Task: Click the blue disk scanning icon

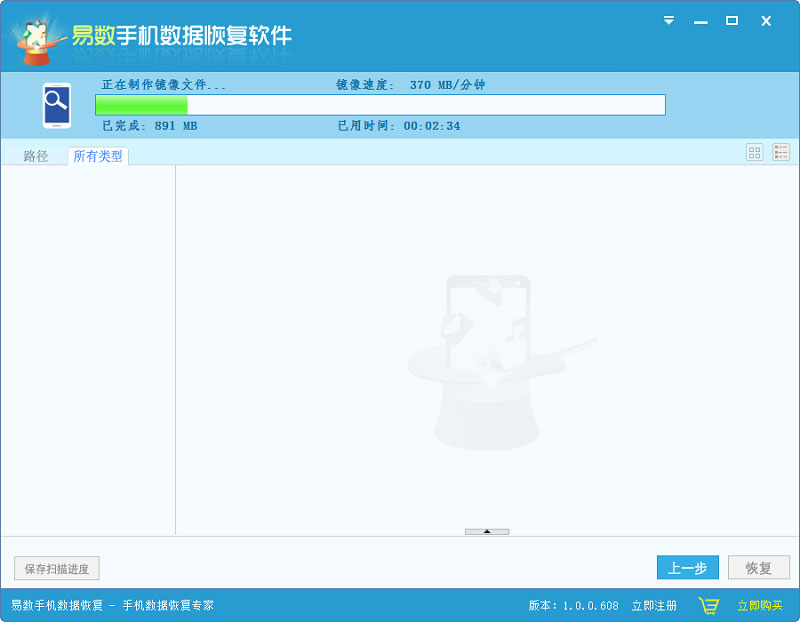Action: 57,104
